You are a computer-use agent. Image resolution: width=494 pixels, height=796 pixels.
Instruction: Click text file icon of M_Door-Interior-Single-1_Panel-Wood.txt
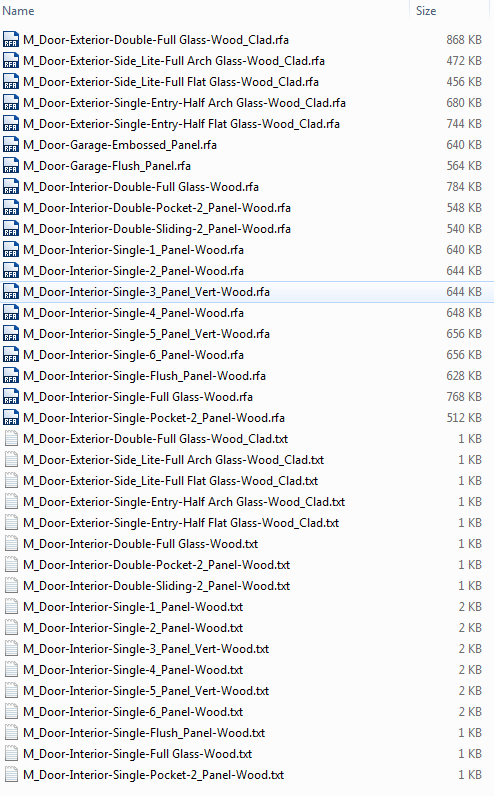11,607
